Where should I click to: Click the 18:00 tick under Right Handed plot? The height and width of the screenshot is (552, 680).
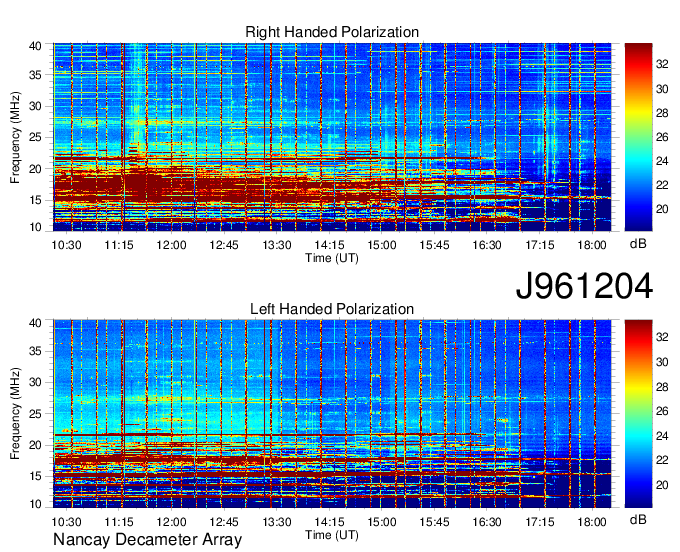(592, 245)
